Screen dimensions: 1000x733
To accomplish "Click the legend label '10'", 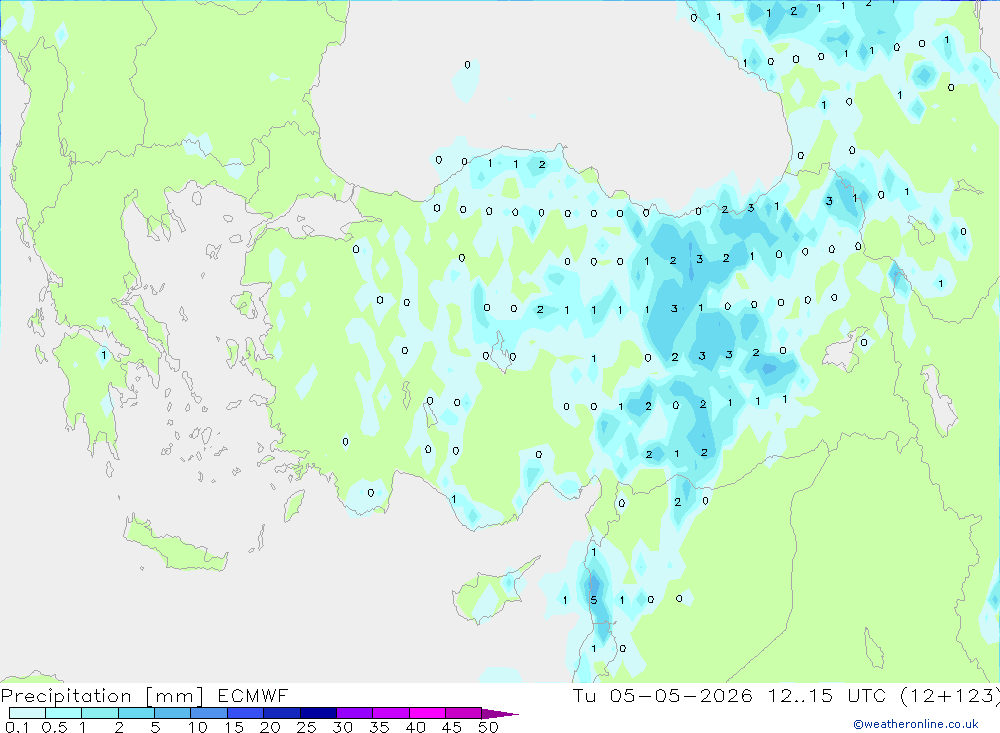I will 198,727.
